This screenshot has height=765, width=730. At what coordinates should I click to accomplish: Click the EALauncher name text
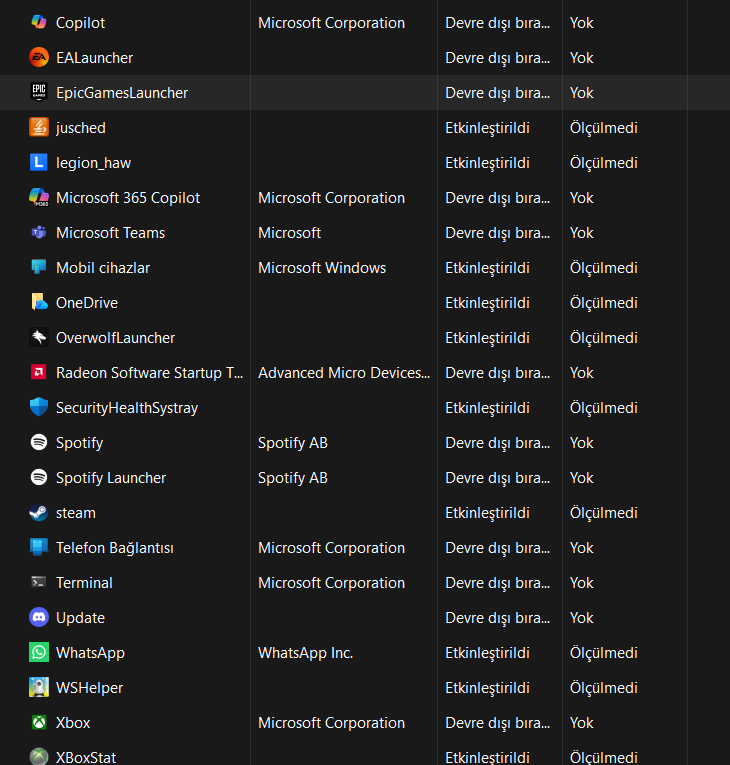click(95, 58)
